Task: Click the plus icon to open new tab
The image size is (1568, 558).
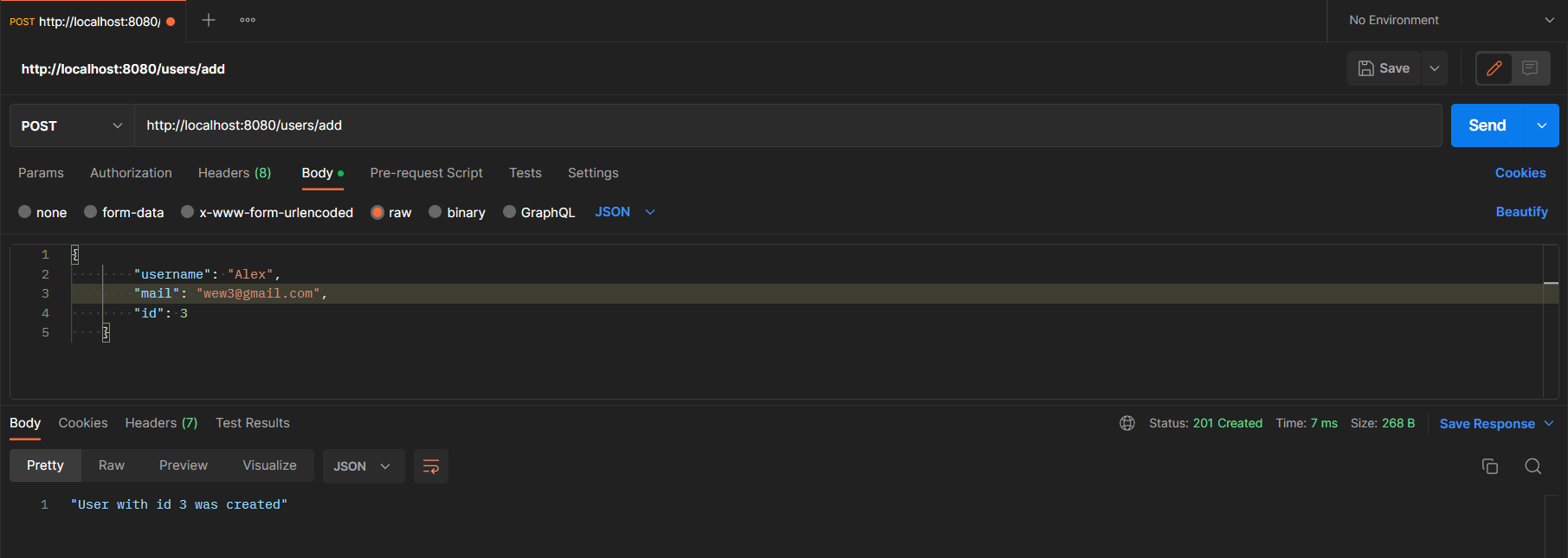Action: tap(209, 20)
